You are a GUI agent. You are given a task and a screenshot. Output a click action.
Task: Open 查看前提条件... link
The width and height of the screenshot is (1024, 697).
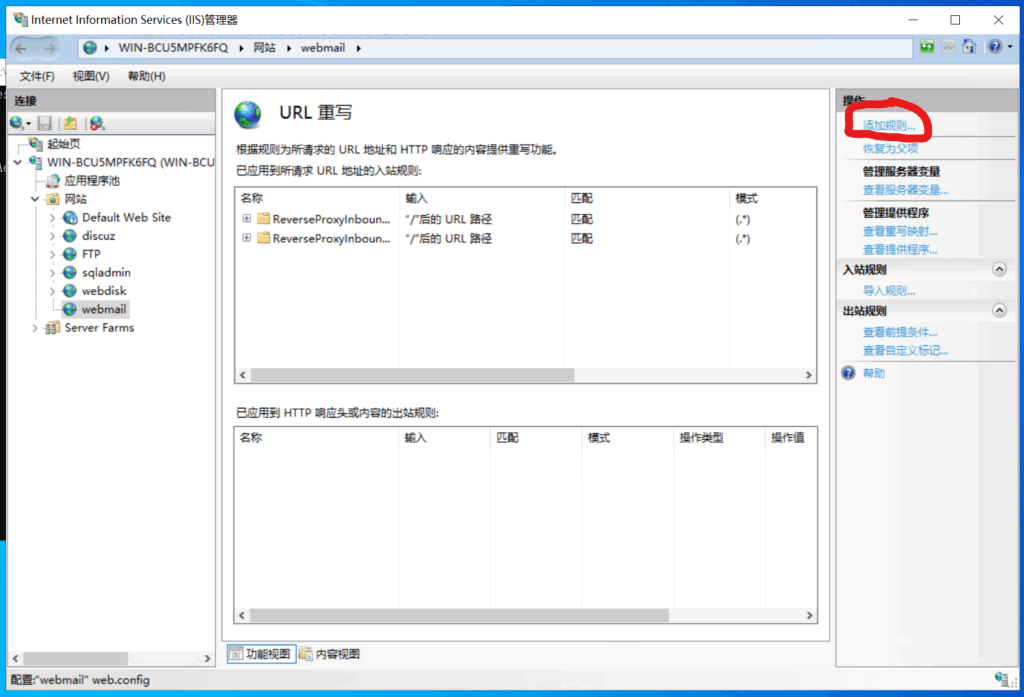pos(899,332)
